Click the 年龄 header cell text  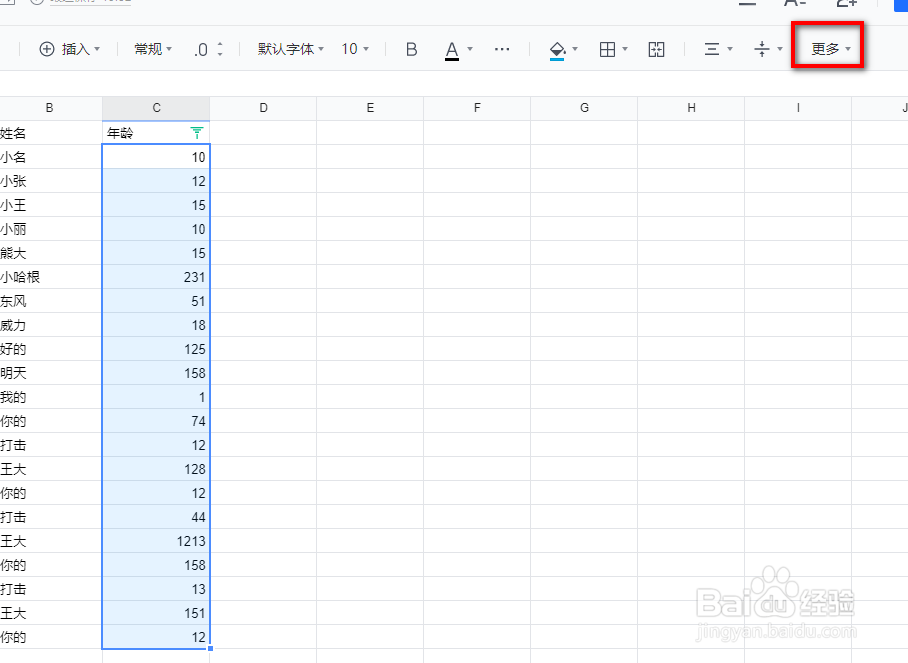coord(120,133)
